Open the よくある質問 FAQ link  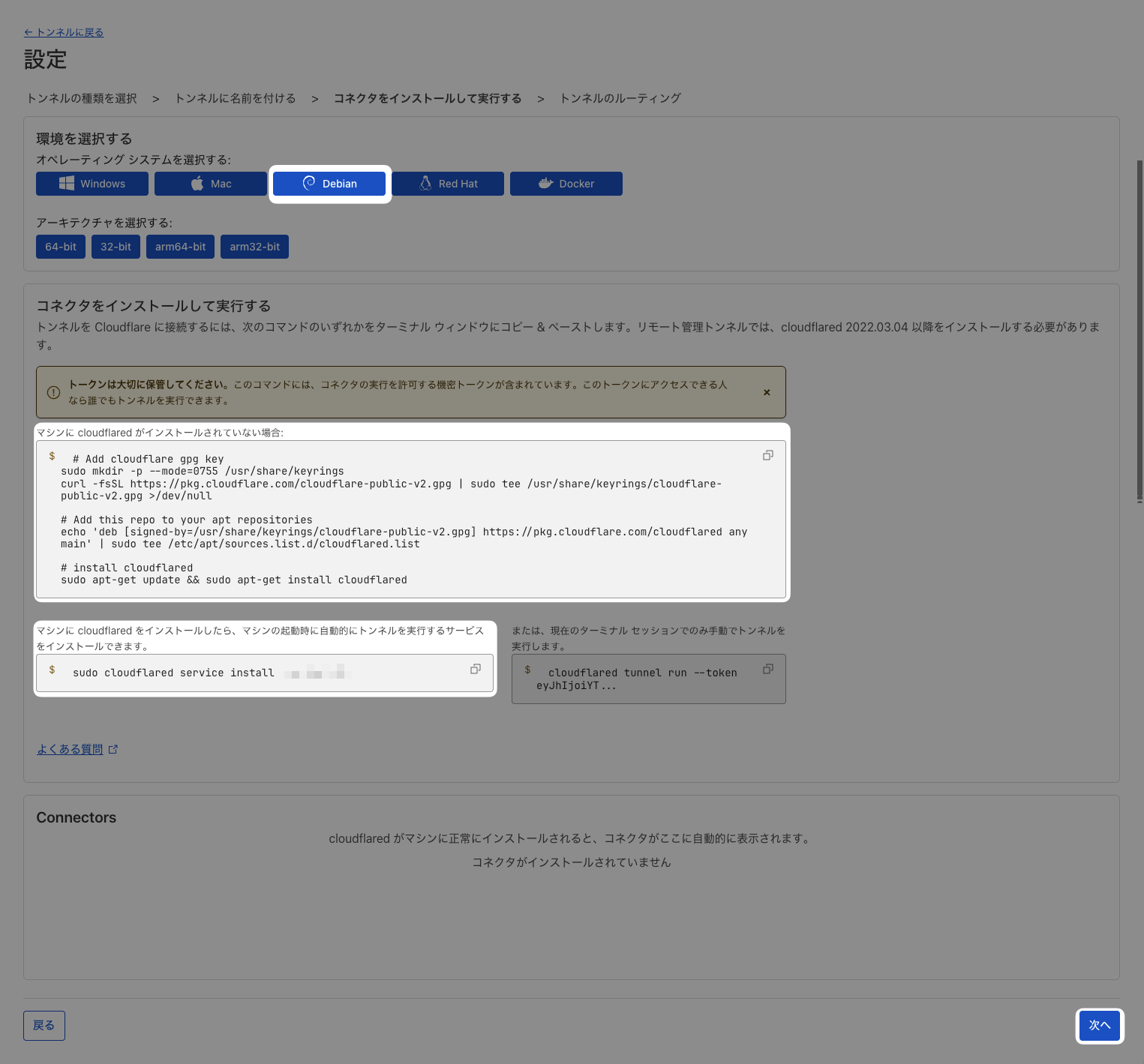[x=70, y=749]
